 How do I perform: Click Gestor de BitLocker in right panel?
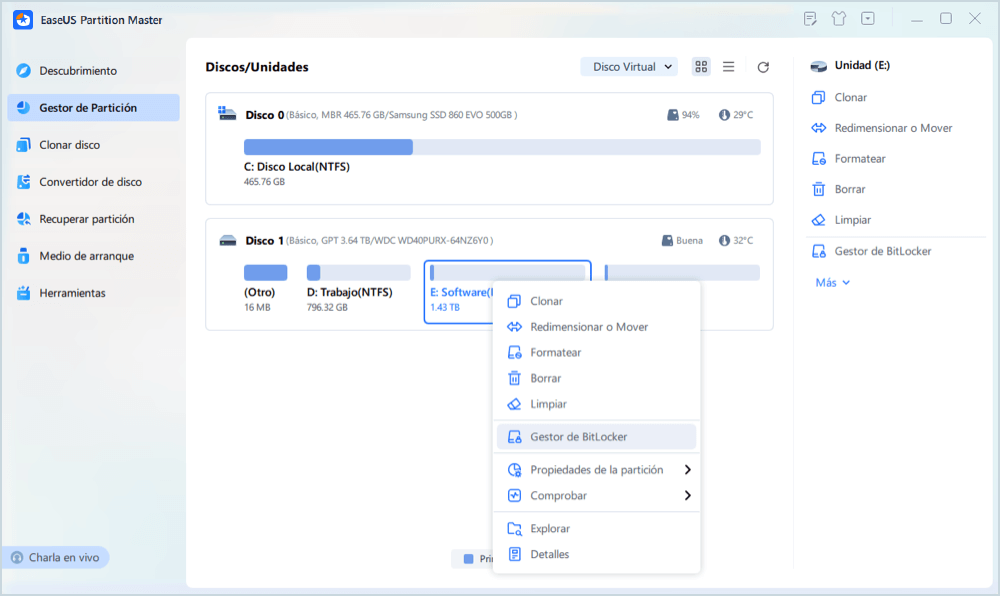(871, 251)
